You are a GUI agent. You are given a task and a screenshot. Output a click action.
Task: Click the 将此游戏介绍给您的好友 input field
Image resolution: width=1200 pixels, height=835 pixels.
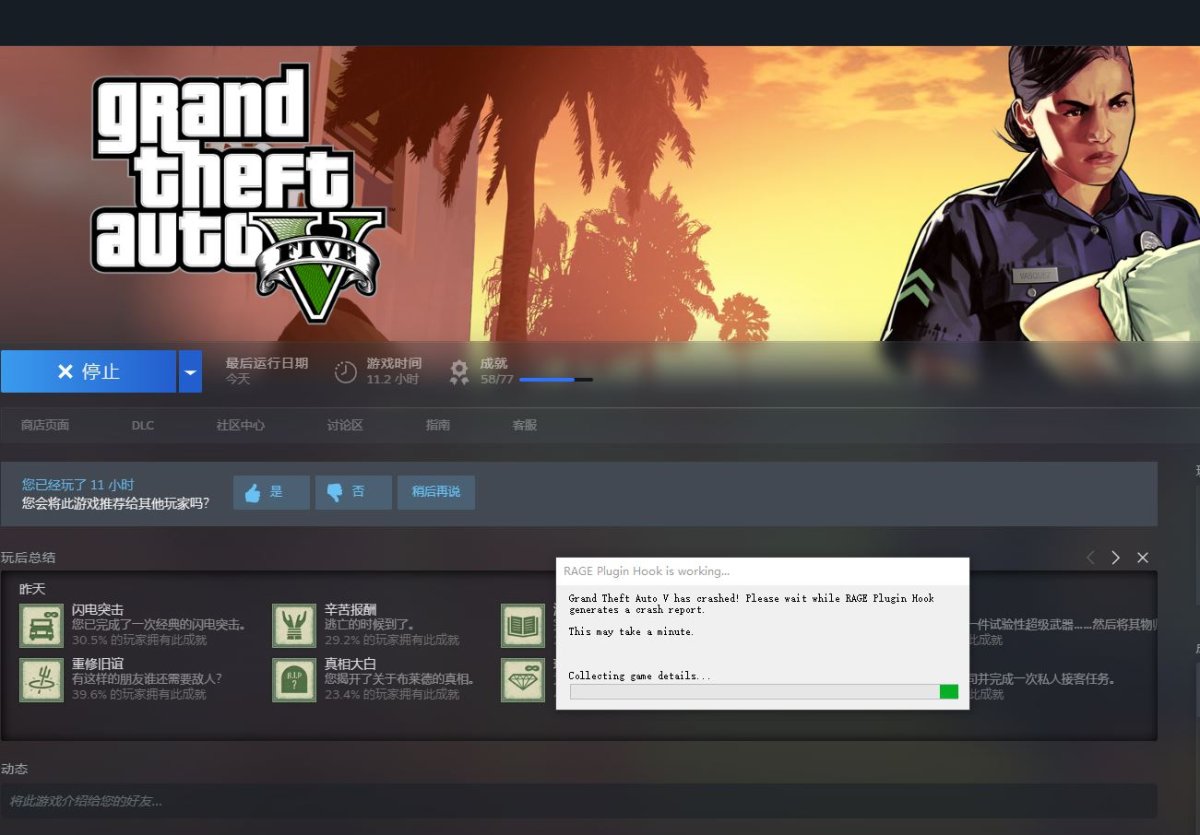[578, 801]
